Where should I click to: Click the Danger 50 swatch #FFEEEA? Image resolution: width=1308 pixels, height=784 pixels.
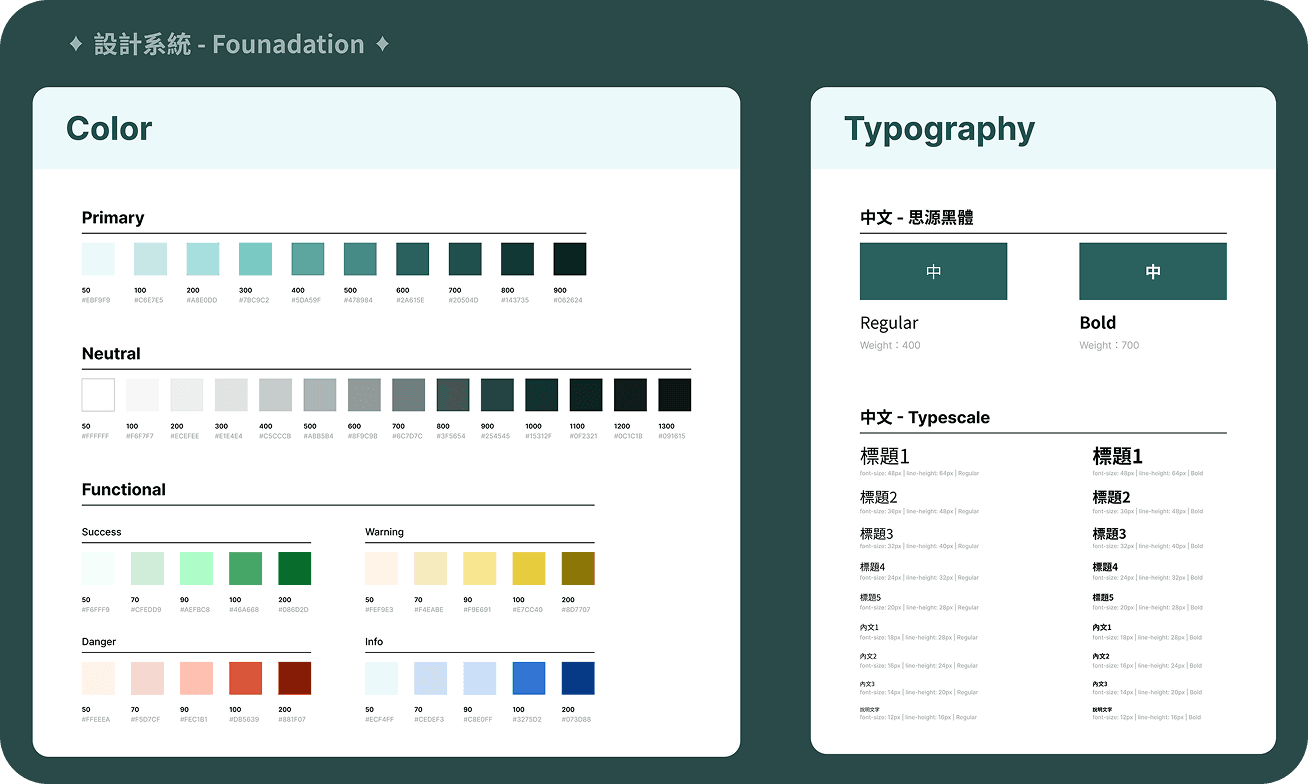click(x=98, y=678)
